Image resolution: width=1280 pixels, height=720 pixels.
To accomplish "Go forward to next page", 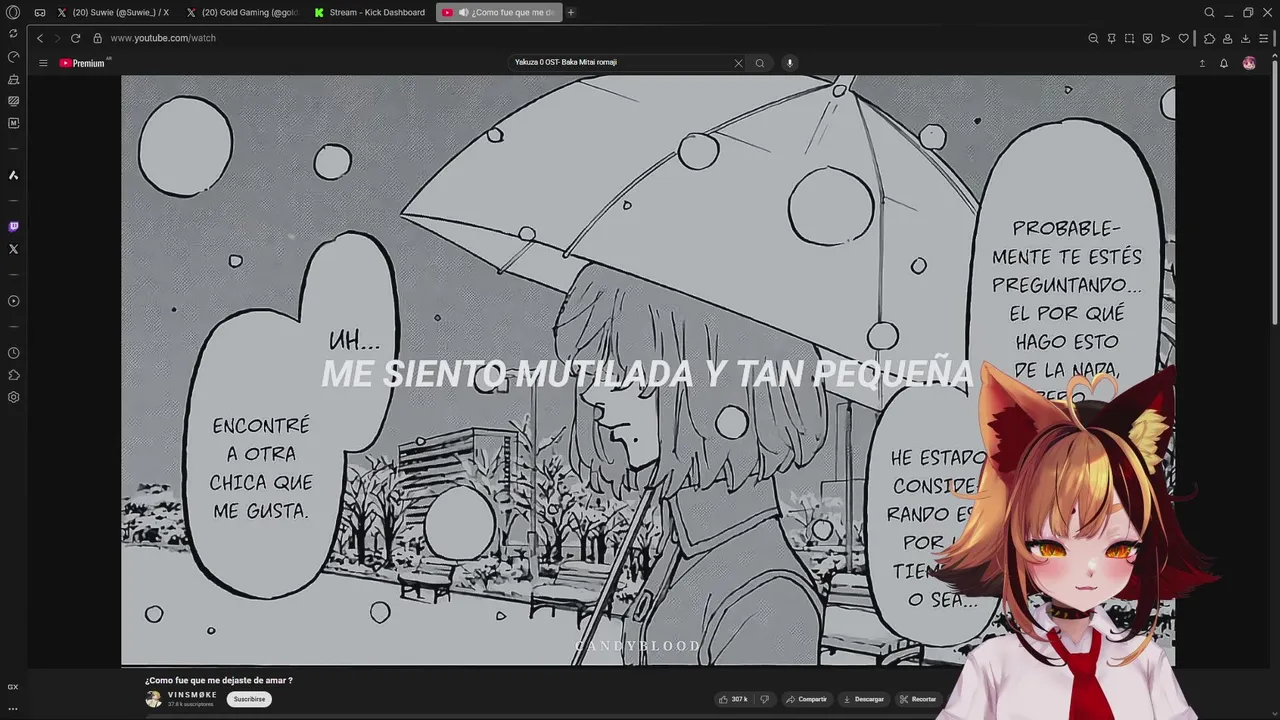I will pyautogui.click(x=57, y=38).
